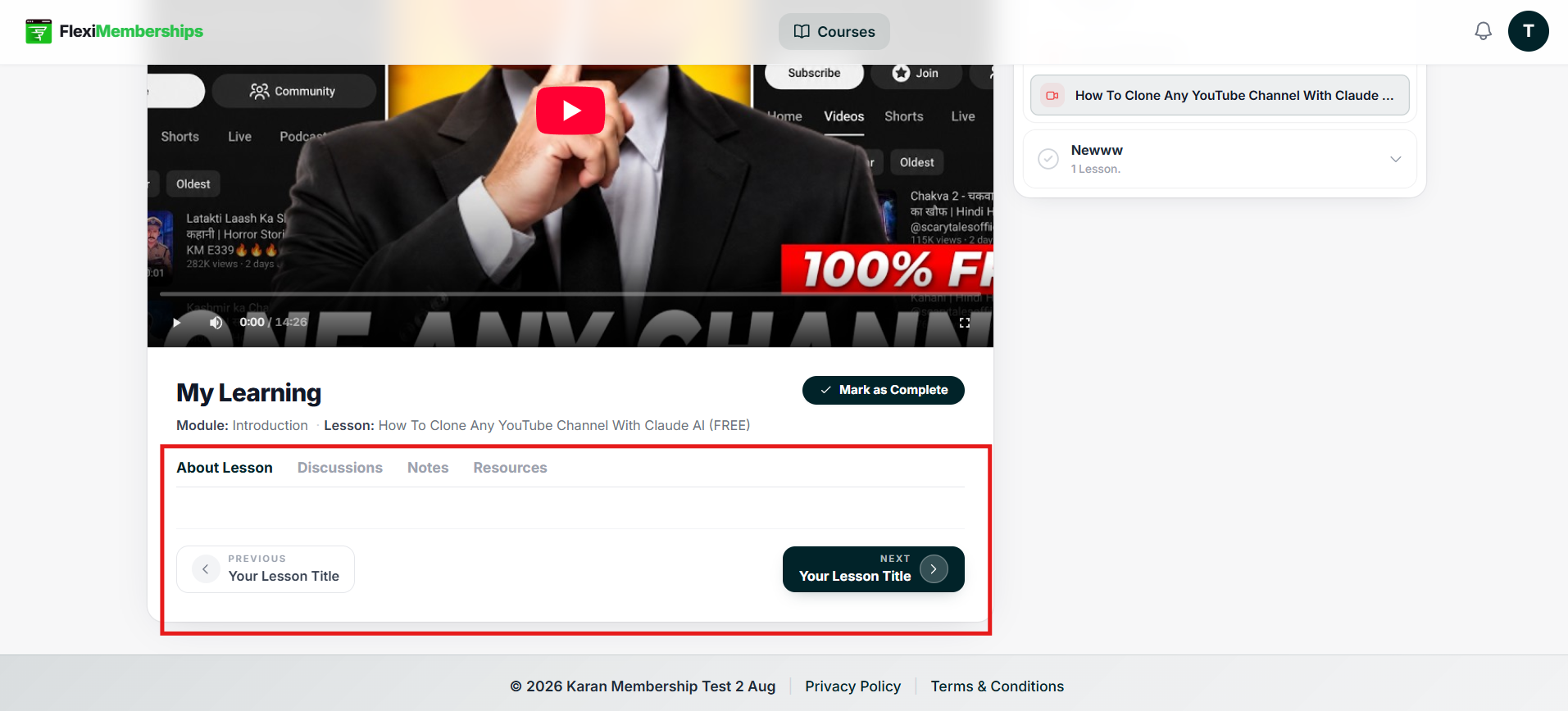Select the Clone Any YouTube Channel lesson in sidebar

coord(1220,95)
